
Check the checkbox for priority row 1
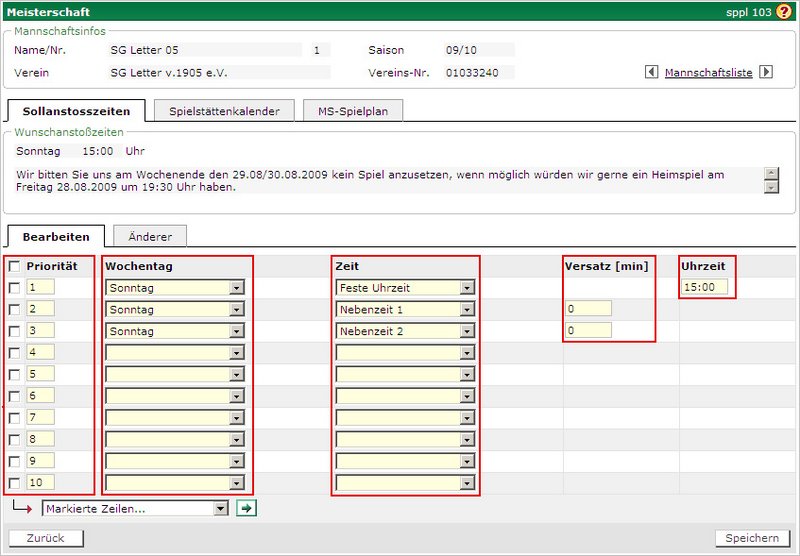(13, 288)
